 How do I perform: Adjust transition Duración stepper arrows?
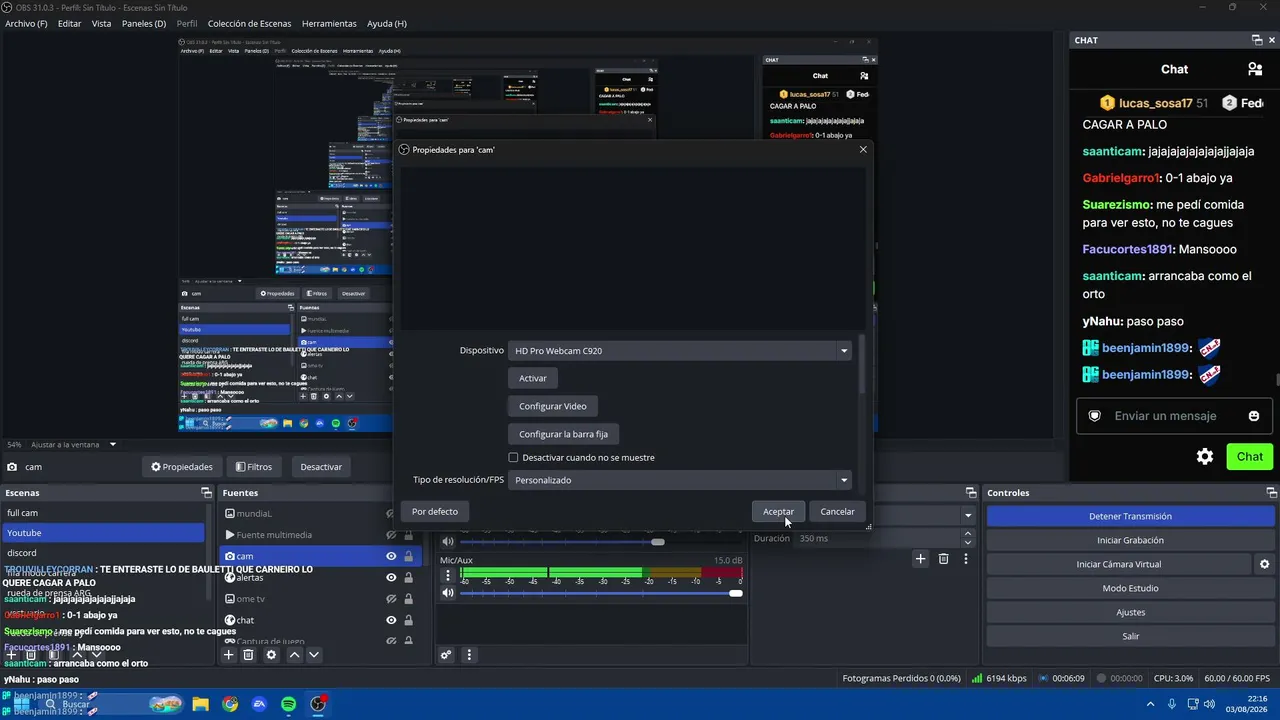(x=968, y=538)
